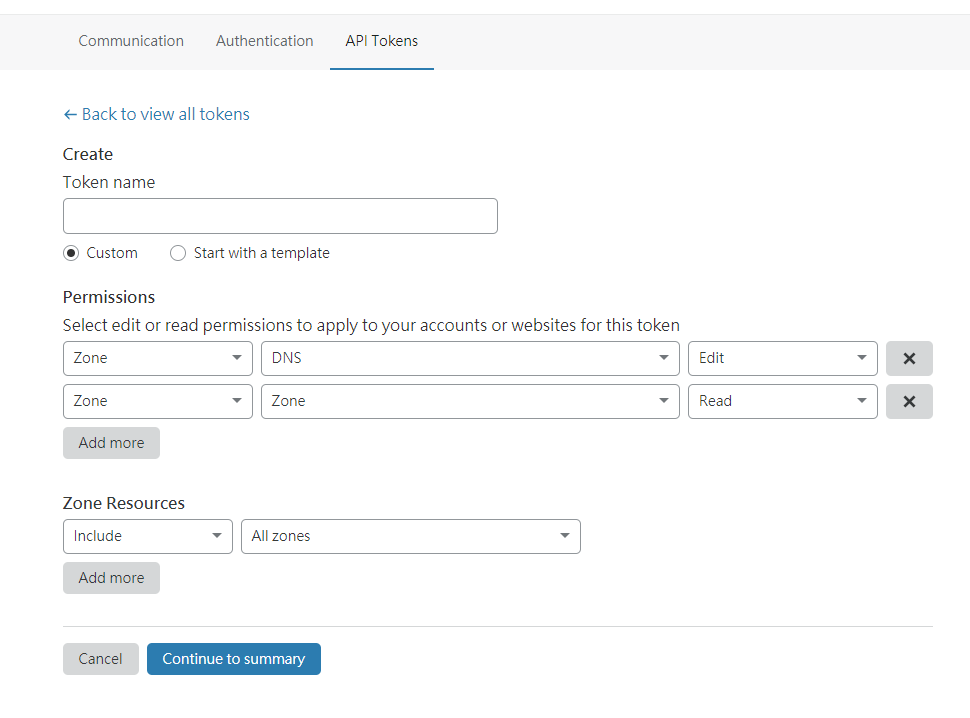Open the Include zone resources dropdown
This screenshot has width=970, height=718.
(147, 536)
